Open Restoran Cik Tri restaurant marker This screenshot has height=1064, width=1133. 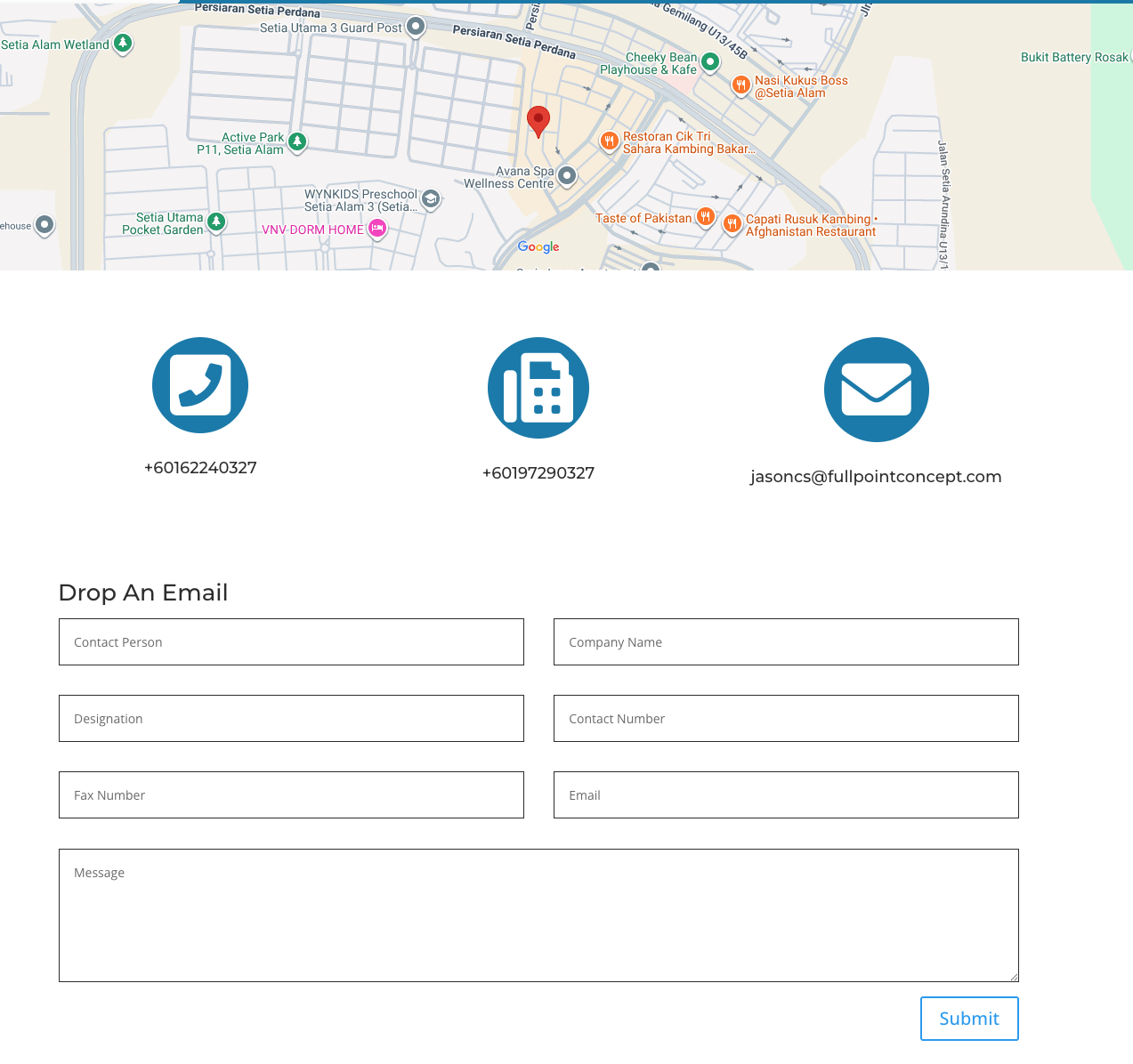(x=610, y=141)
